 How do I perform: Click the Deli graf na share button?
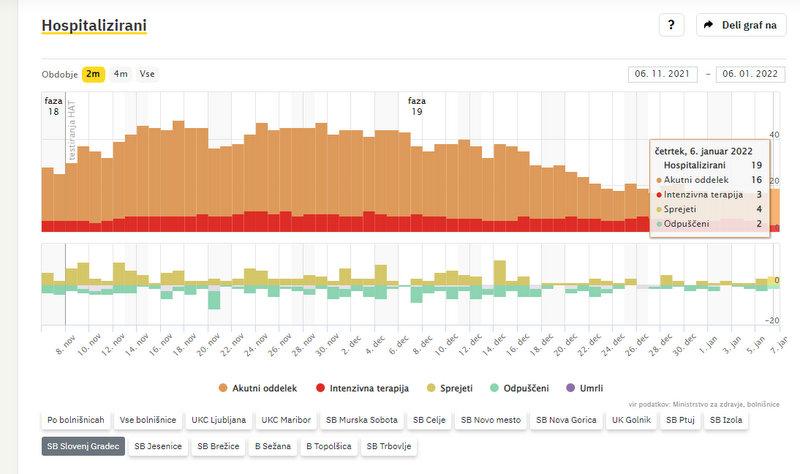pyautogui.click(x=741, y=25)
